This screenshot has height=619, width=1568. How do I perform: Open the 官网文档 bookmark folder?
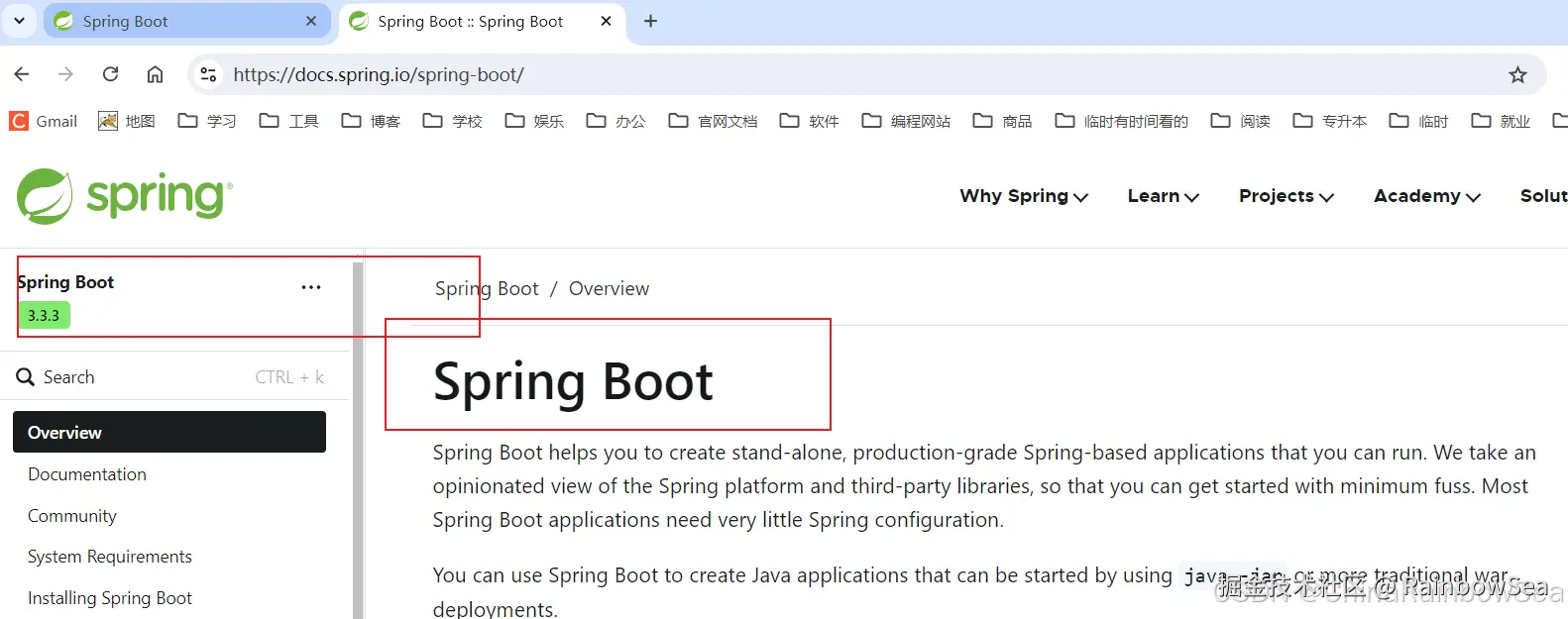713,121
